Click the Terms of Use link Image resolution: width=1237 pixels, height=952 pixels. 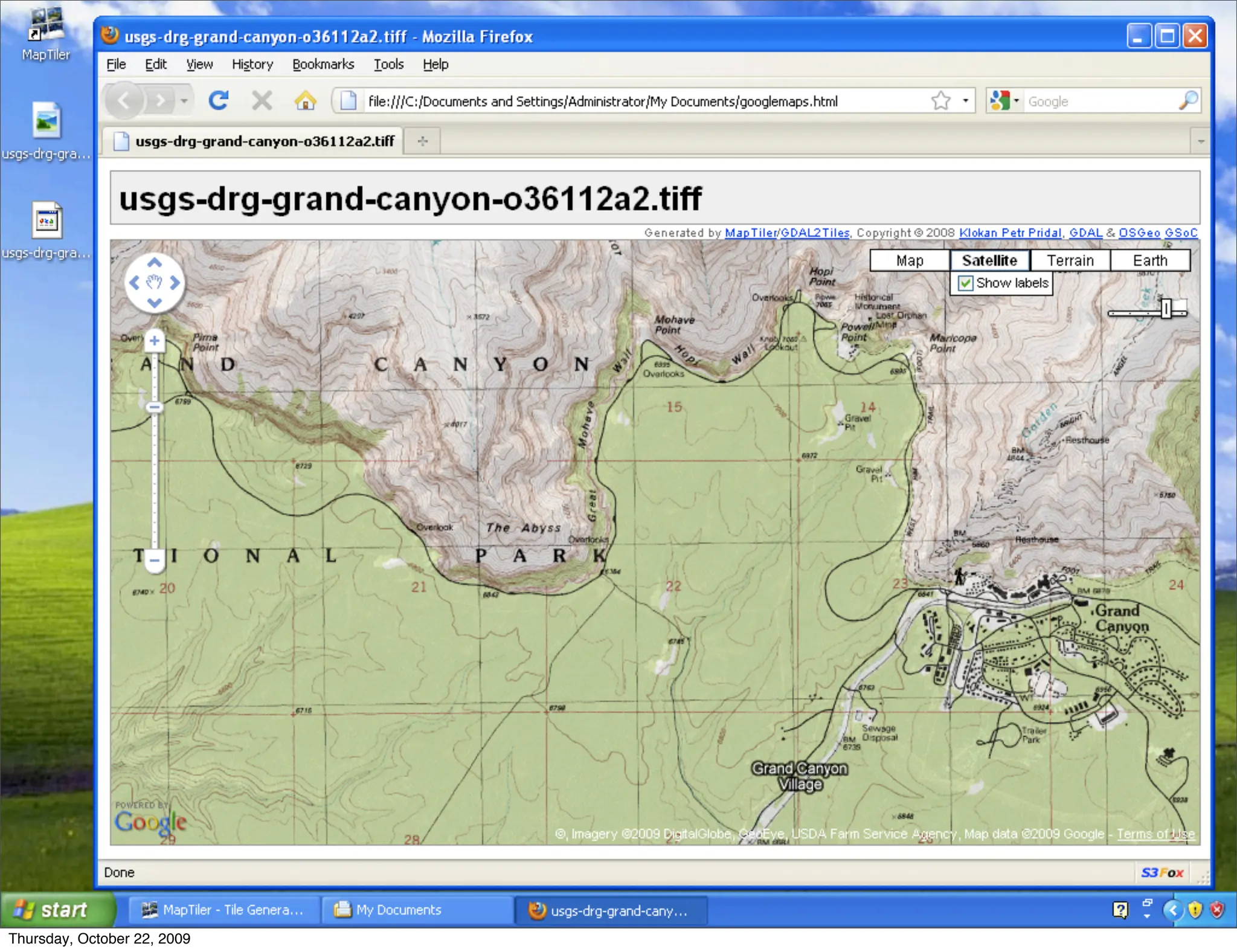(1155, 834)
